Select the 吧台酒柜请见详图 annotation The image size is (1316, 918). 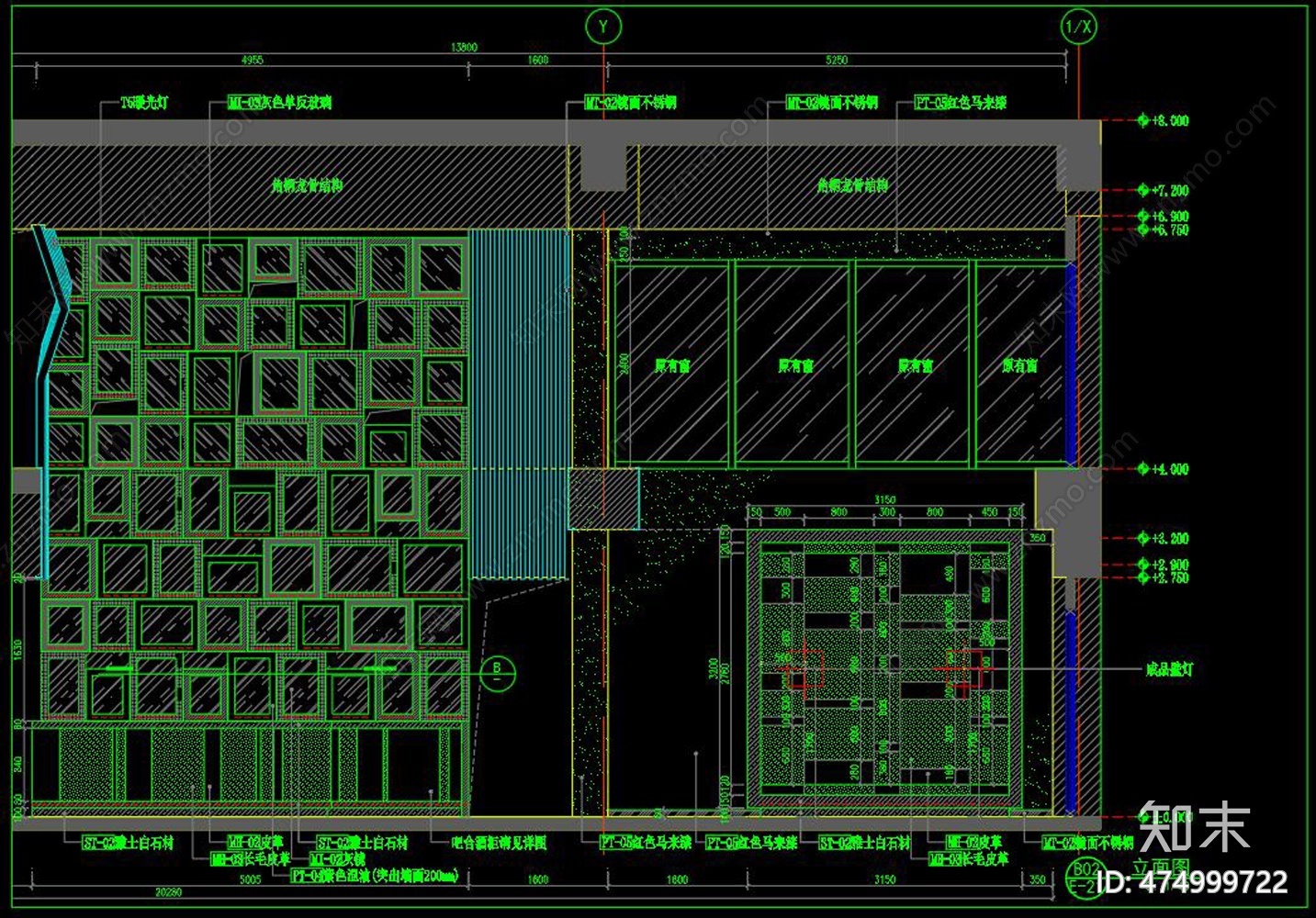click(x=499, y=842)
